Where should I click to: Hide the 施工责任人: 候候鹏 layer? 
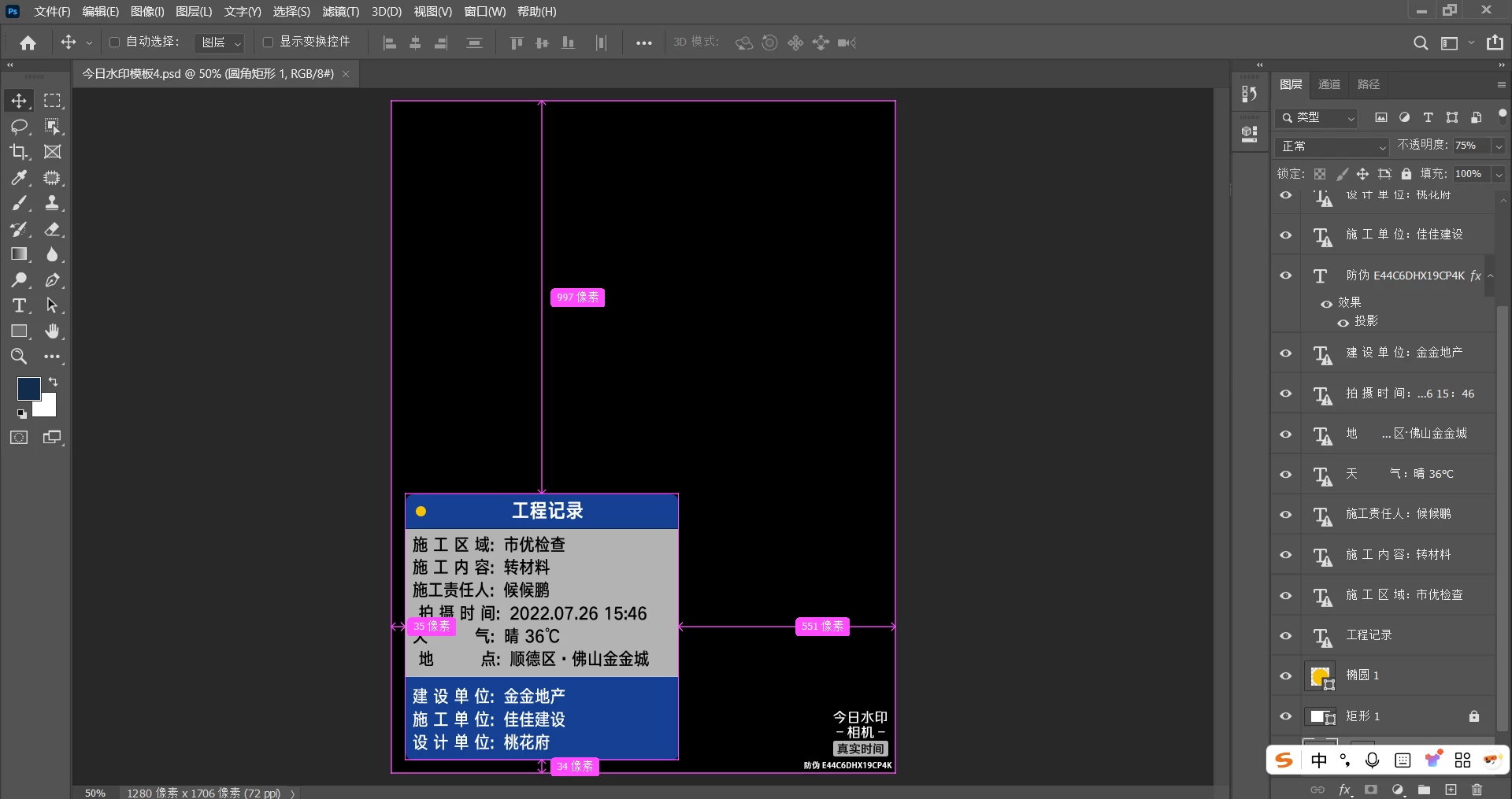[1286, 515]
